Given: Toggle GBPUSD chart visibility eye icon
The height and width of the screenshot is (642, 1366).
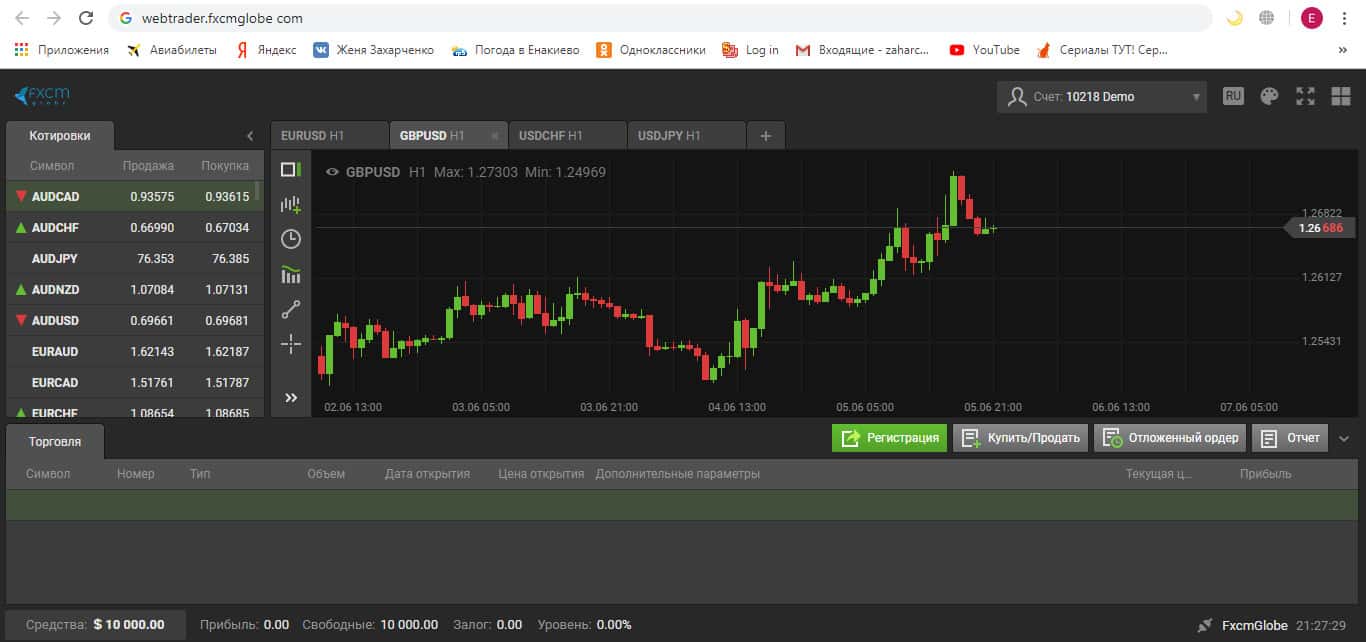Looking at the screenshot, I should pyautogui.click(x=333, y=172).
